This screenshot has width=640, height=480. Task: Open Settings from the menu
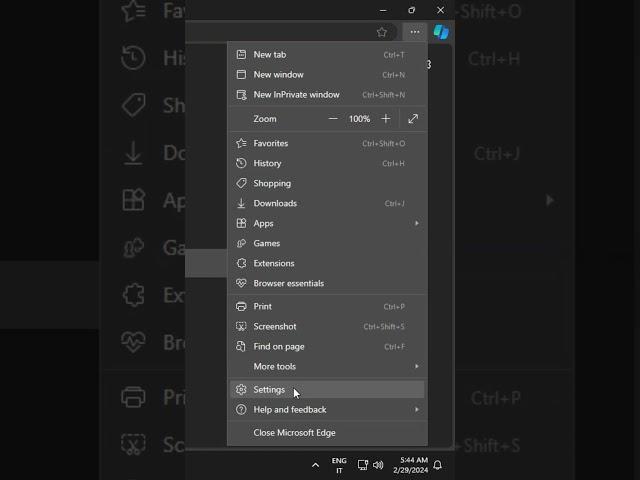pos(269,390)
